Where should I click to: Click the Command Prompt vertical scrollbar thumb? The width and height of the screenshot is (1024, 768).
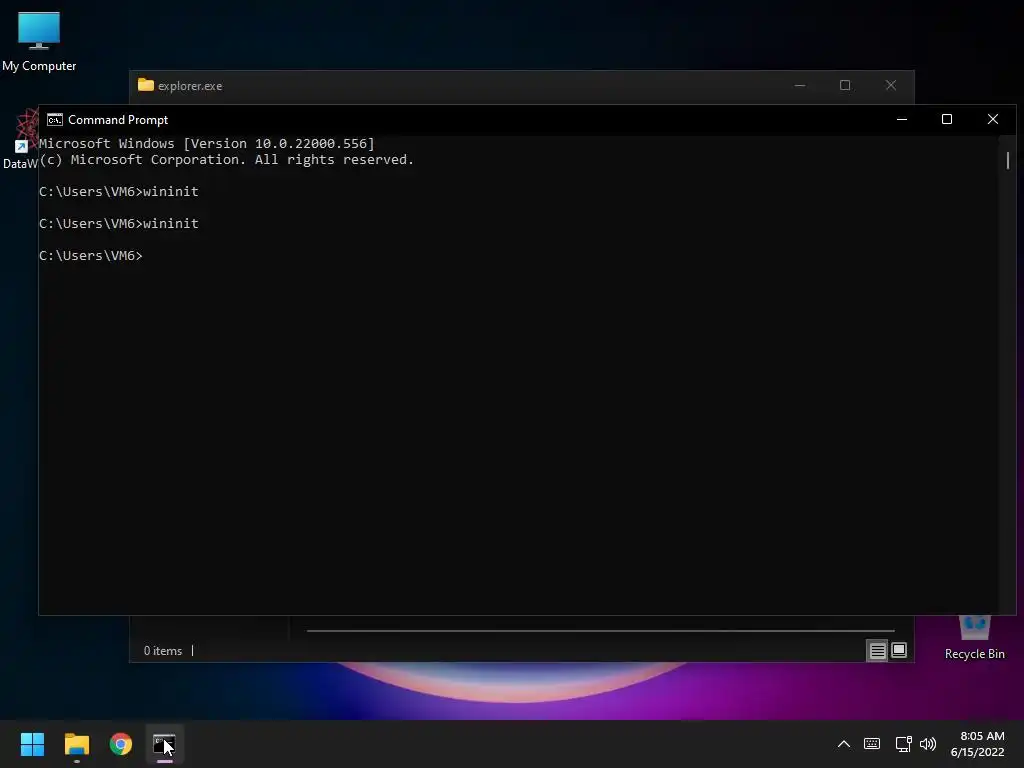1008,160
